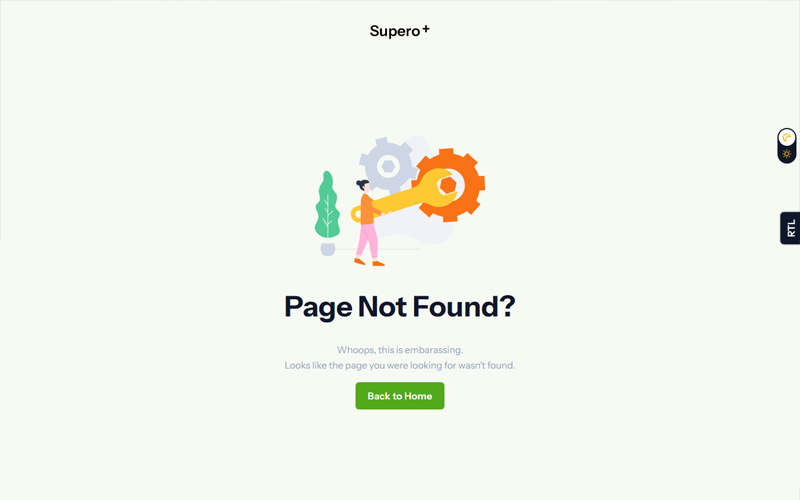Click the word Found? in the heading
Viewport: 800px width, 500px height.
point(464,307)
